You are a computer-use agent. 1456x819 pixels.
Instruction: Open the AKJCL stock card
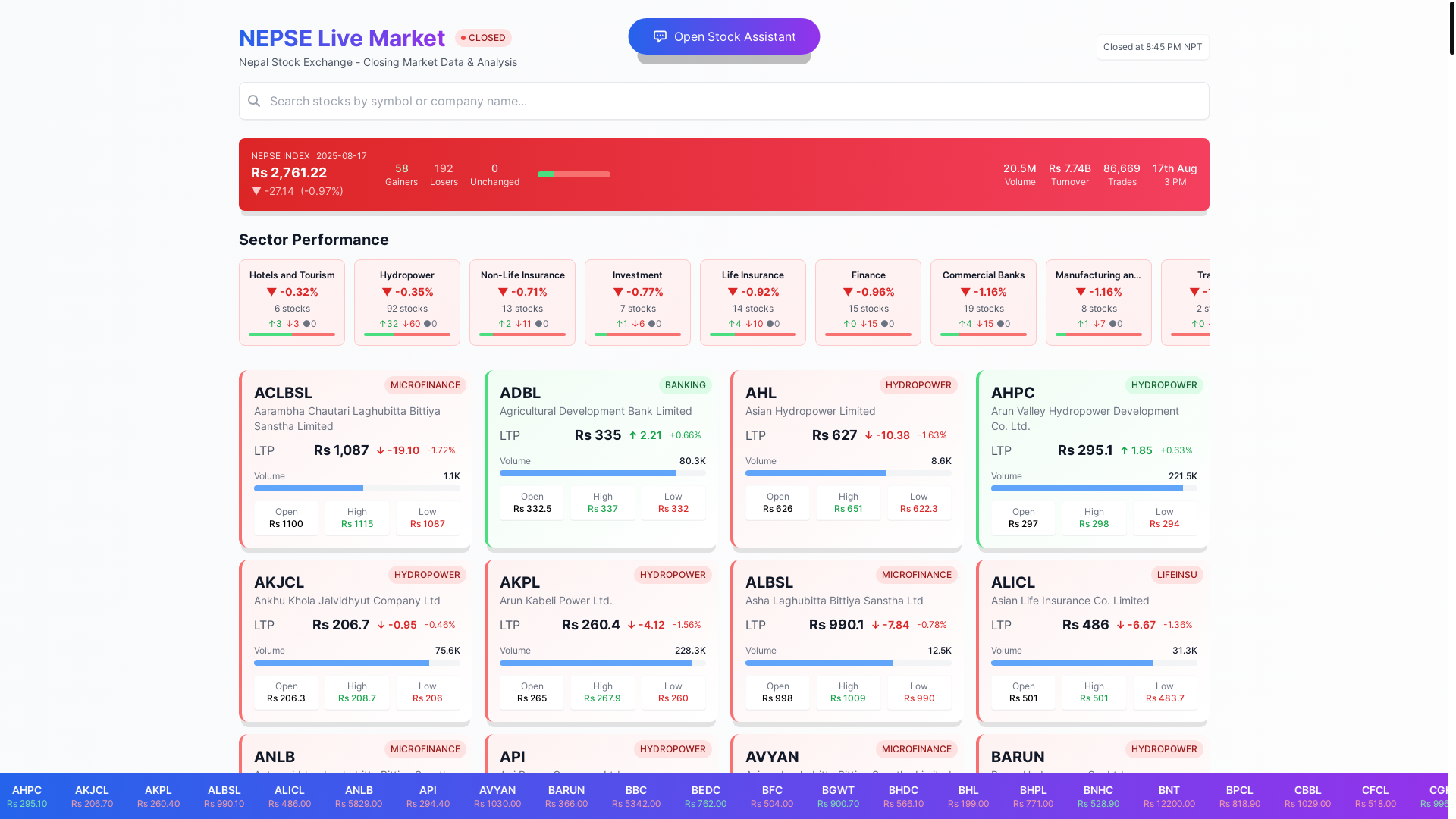pos(355,642)
